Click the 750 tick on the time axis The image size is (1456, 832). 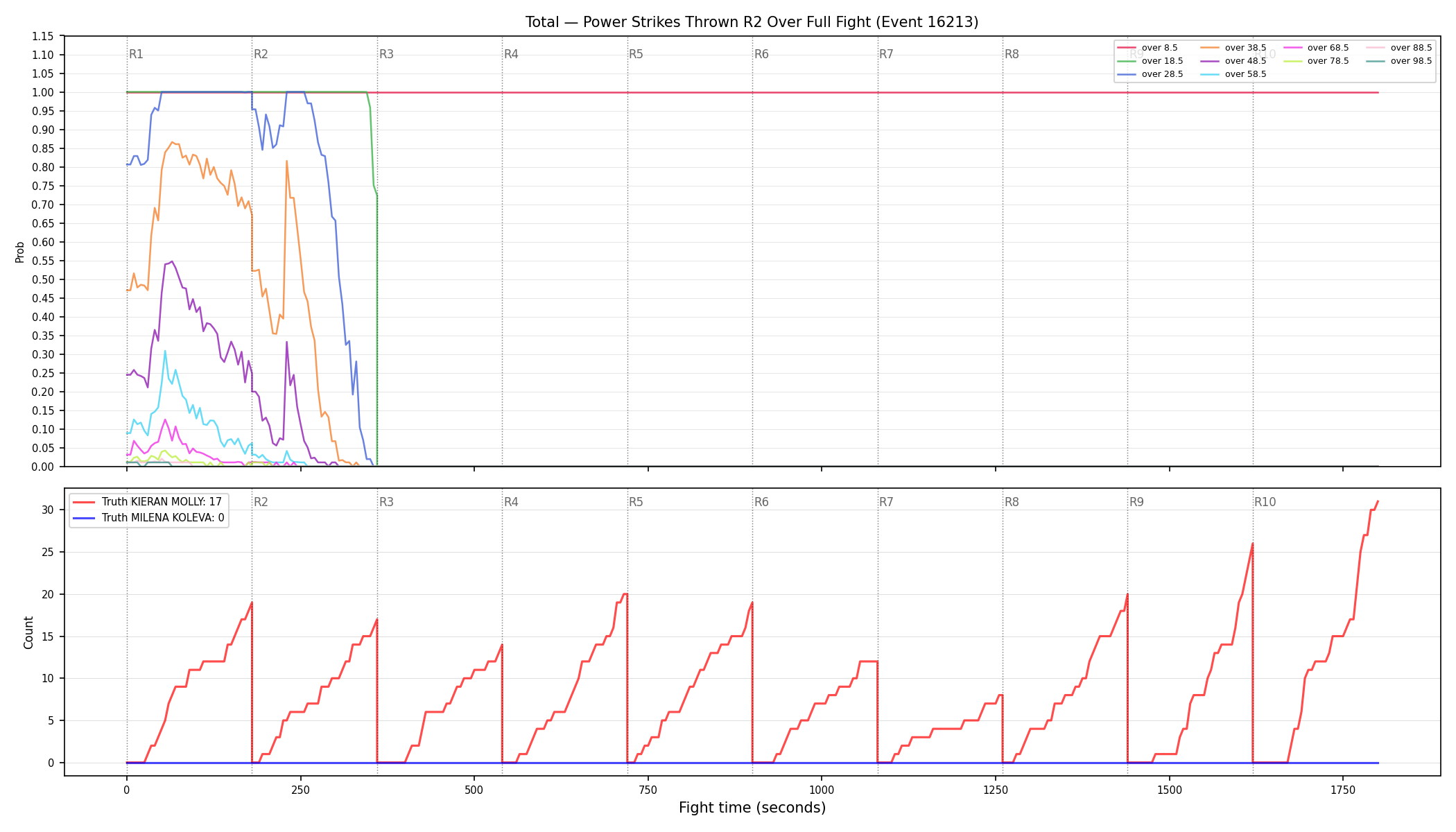[648, 790]
